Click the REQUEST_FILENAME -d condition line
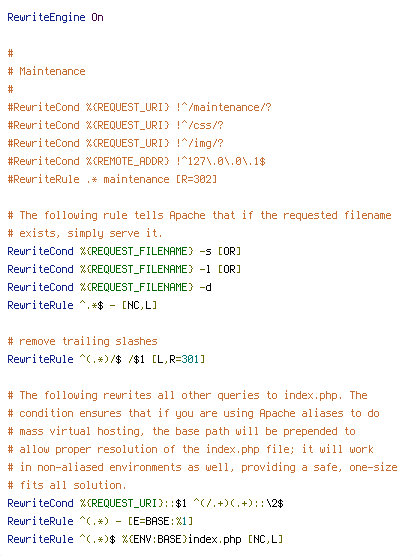The width and height of the screenshot is (412, 556). tap(110, 287)
